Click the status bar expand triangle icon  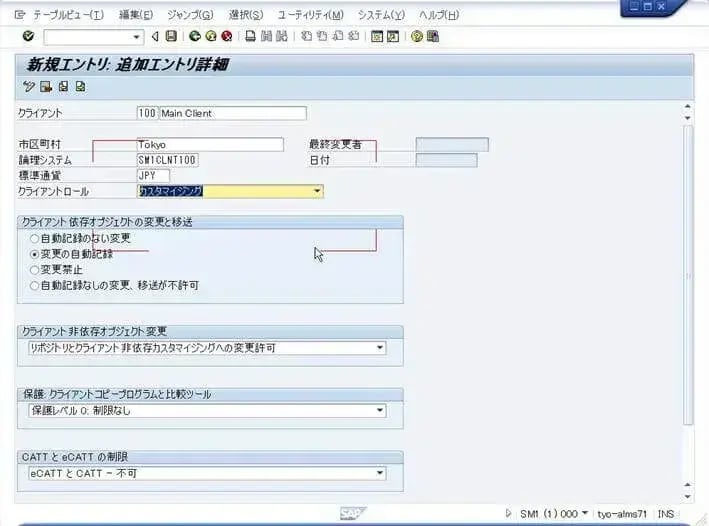coord(508,513)
